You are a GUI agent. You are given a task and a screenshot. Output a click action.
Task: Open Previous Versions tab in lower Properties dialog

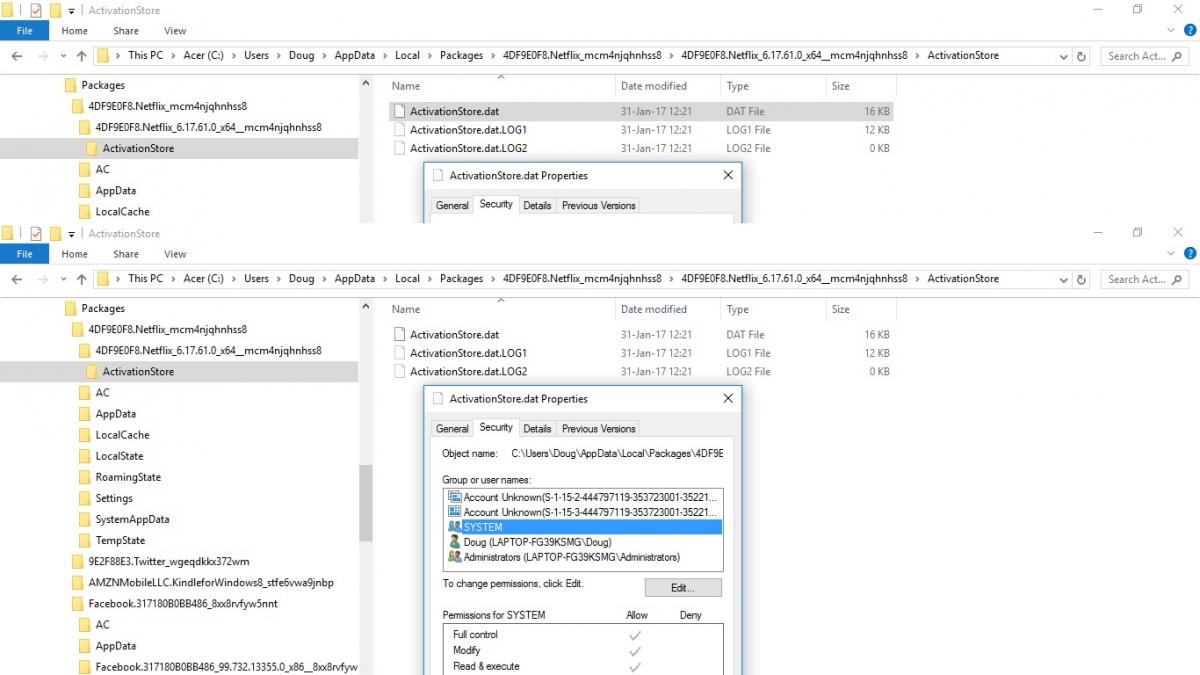(599, 428)
